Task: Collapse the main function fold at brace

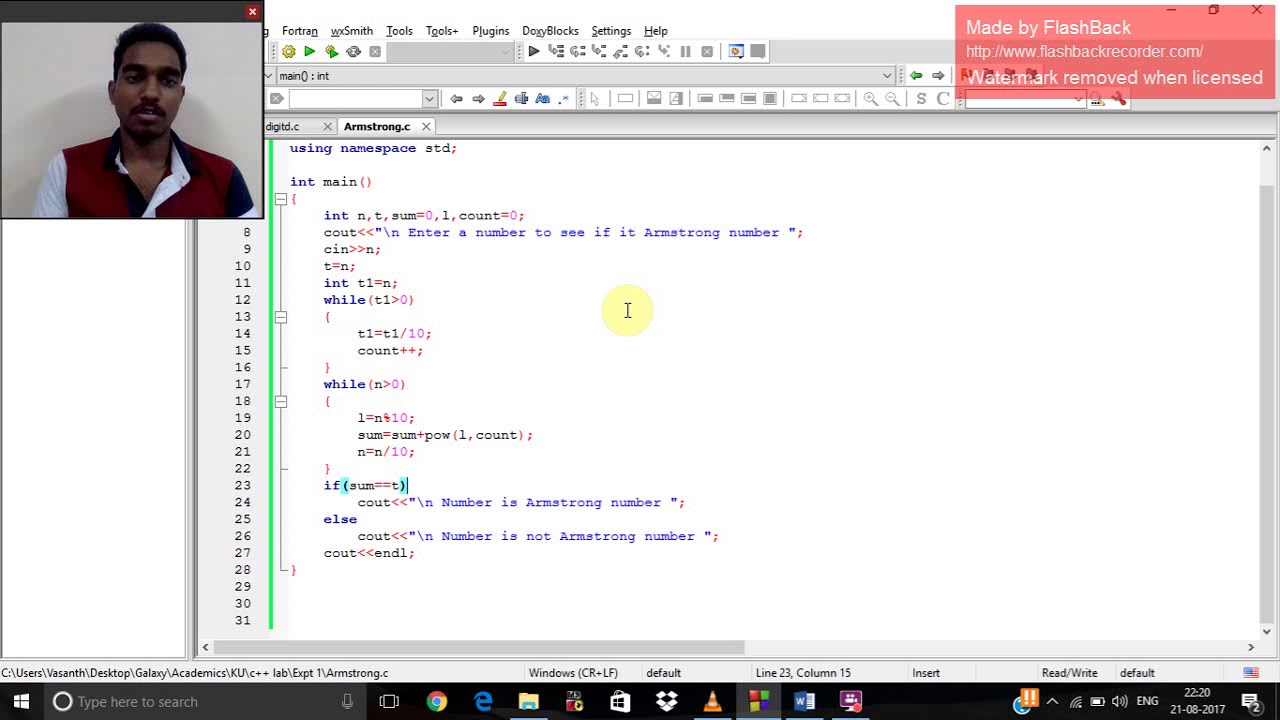Action: [281, 199]
